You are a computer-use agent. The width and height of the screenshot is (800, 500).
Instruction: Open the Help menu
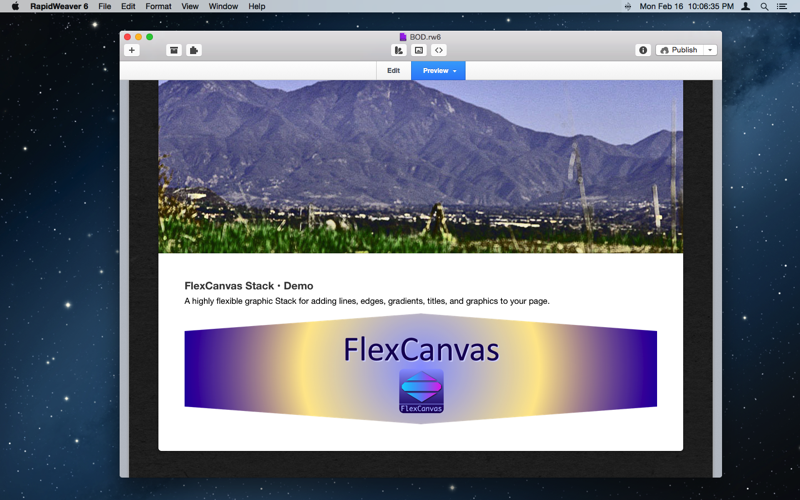click(x=257, y=6)
